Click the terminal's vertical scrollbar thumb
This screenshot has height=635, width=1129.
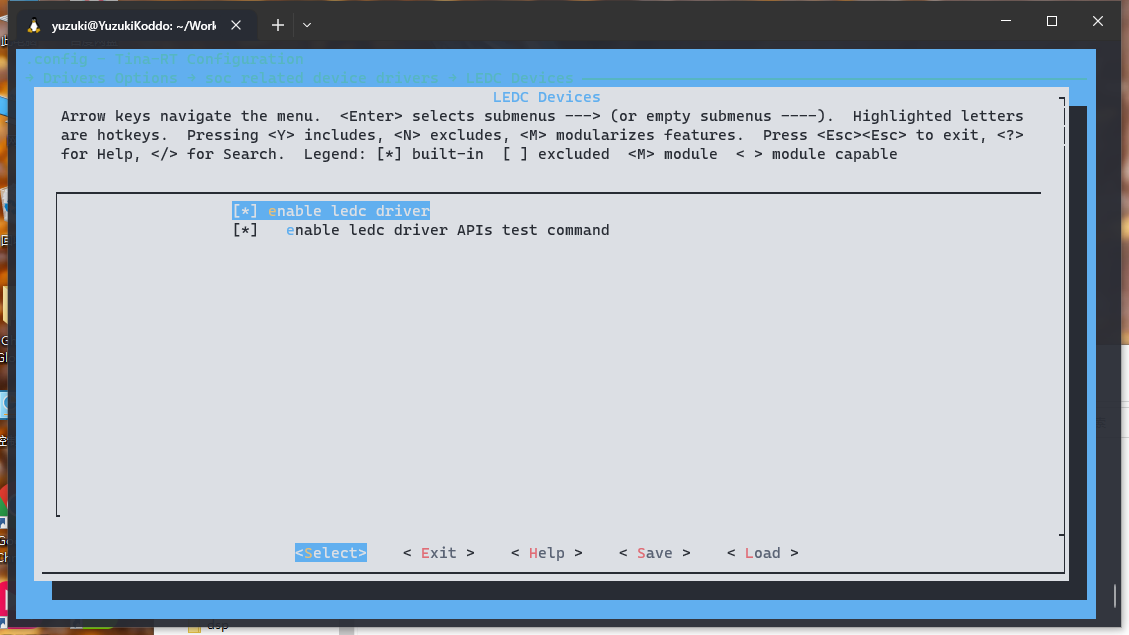[1115, 596]
